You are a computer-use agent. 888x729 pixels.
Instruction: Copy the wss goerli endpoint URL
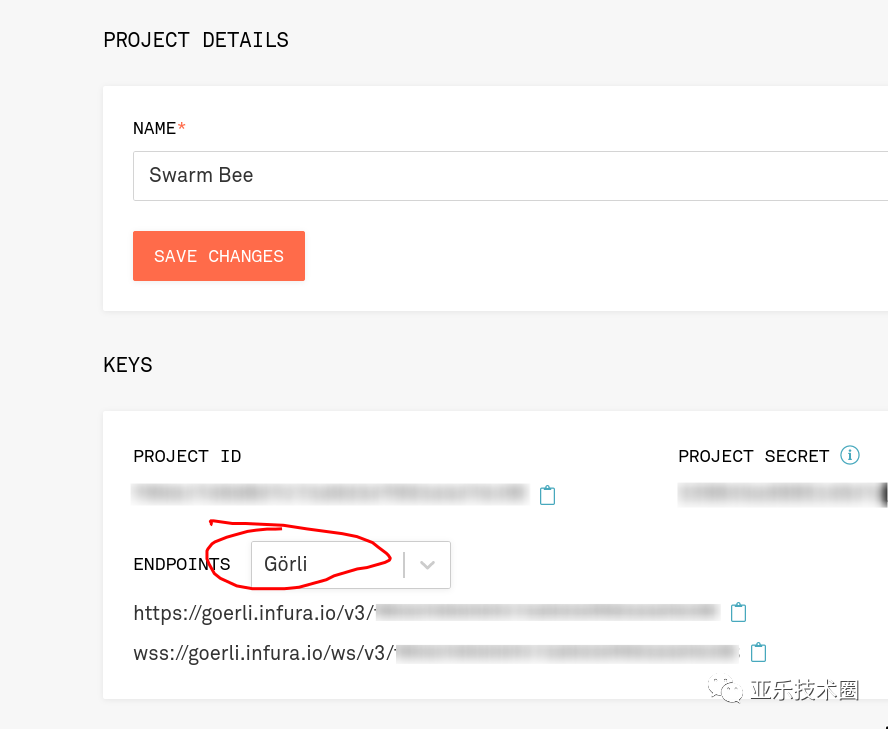tap(759, 653)
